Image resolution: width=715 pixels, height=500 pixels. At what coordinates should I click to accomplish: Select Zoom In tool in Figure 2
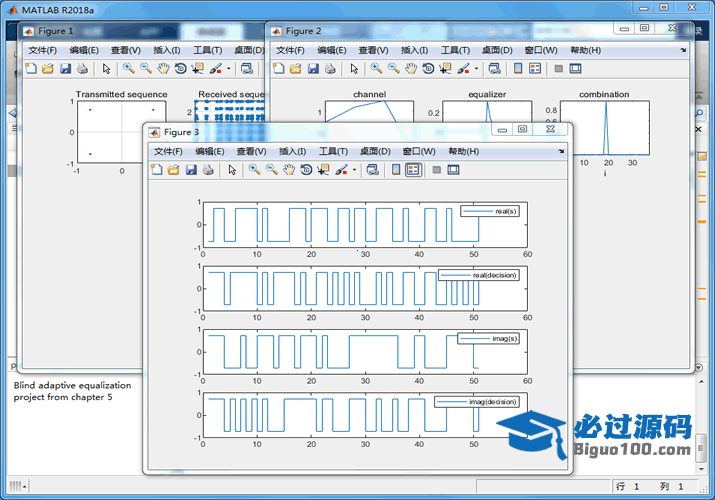(x=376, y=69)
